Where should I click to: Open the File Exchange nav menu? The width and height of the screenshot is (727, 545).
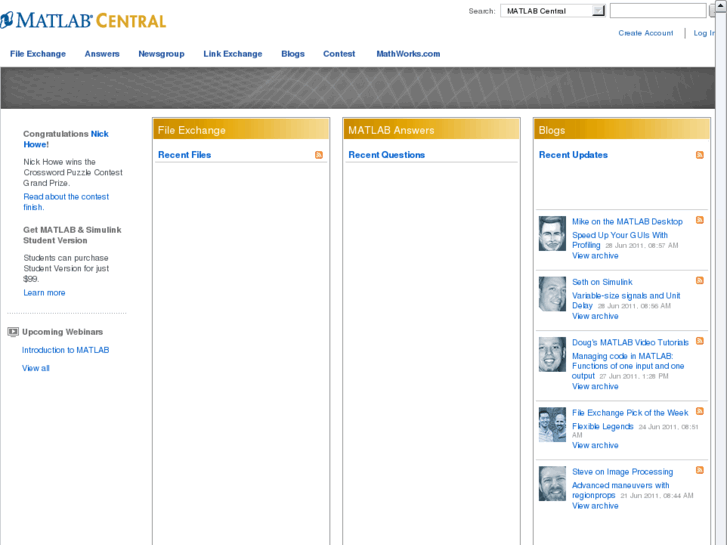(38, 54)
